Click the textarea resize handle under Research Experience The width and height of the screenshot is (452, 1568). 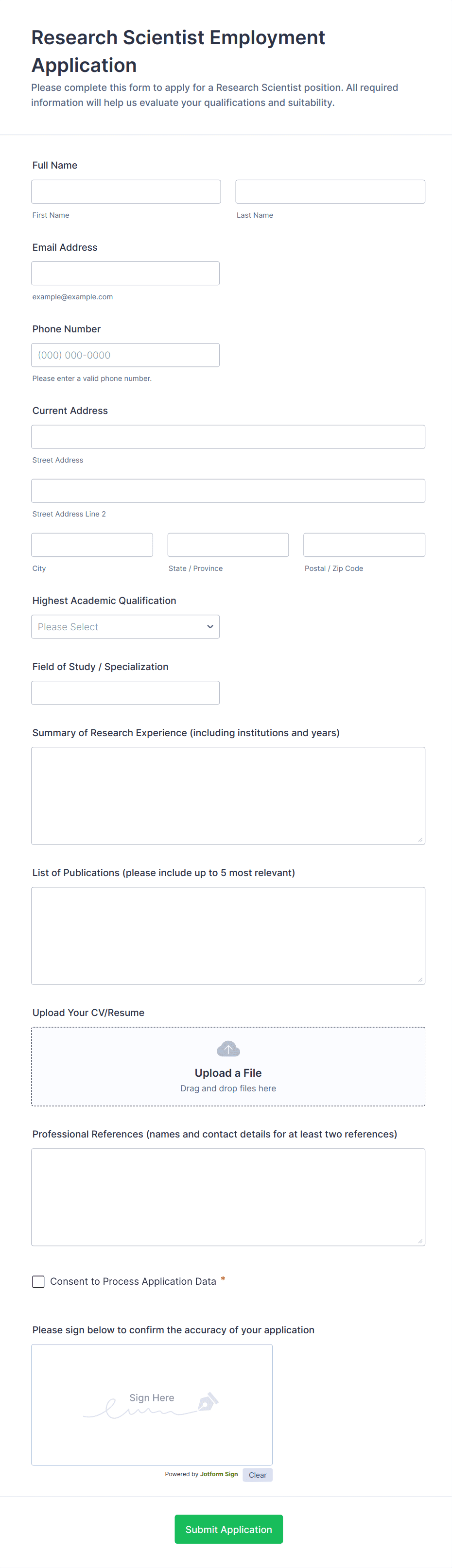(420, 839)
